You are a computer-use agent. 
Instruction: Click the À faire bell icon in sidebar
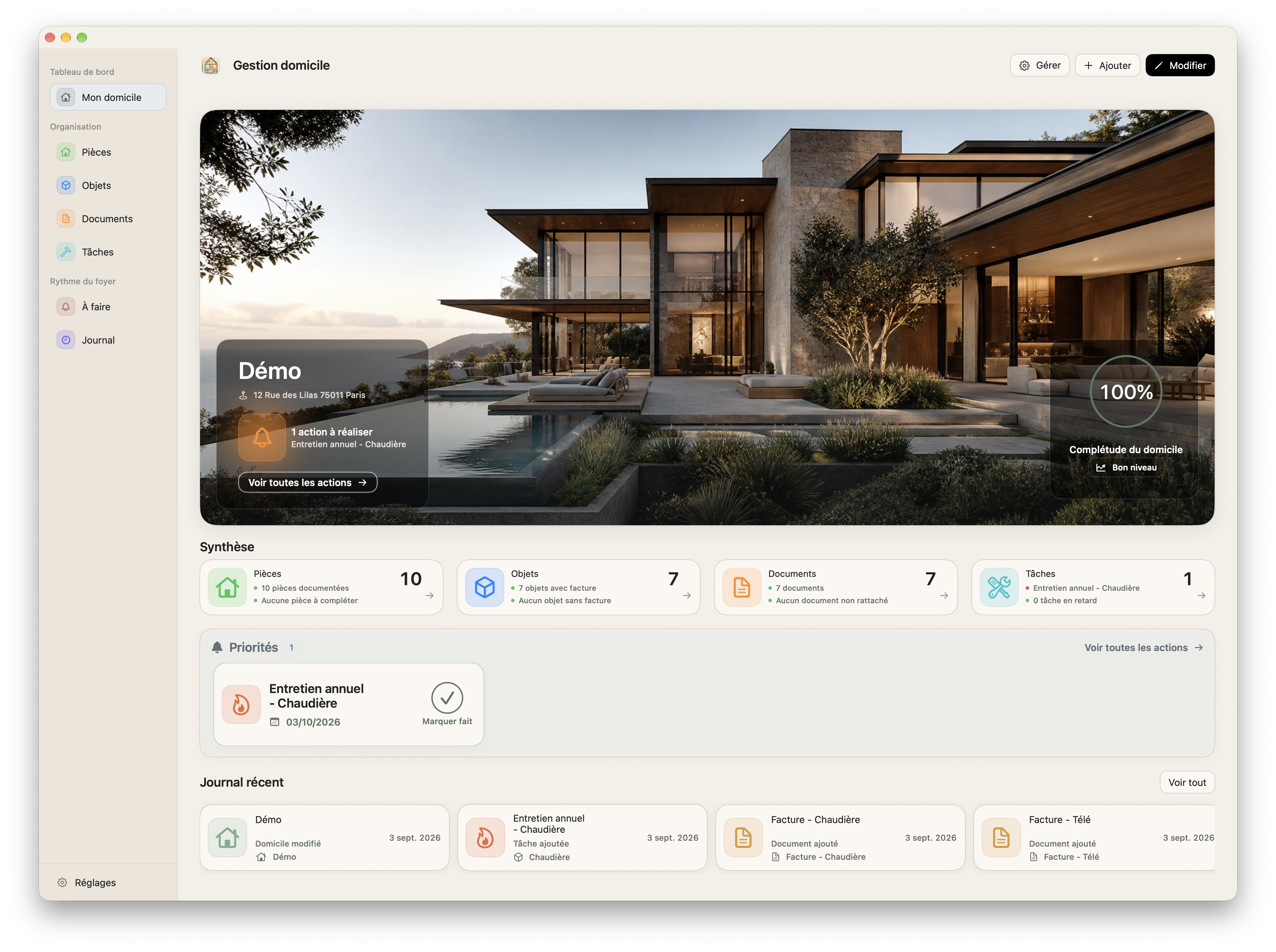pos(66,306)
